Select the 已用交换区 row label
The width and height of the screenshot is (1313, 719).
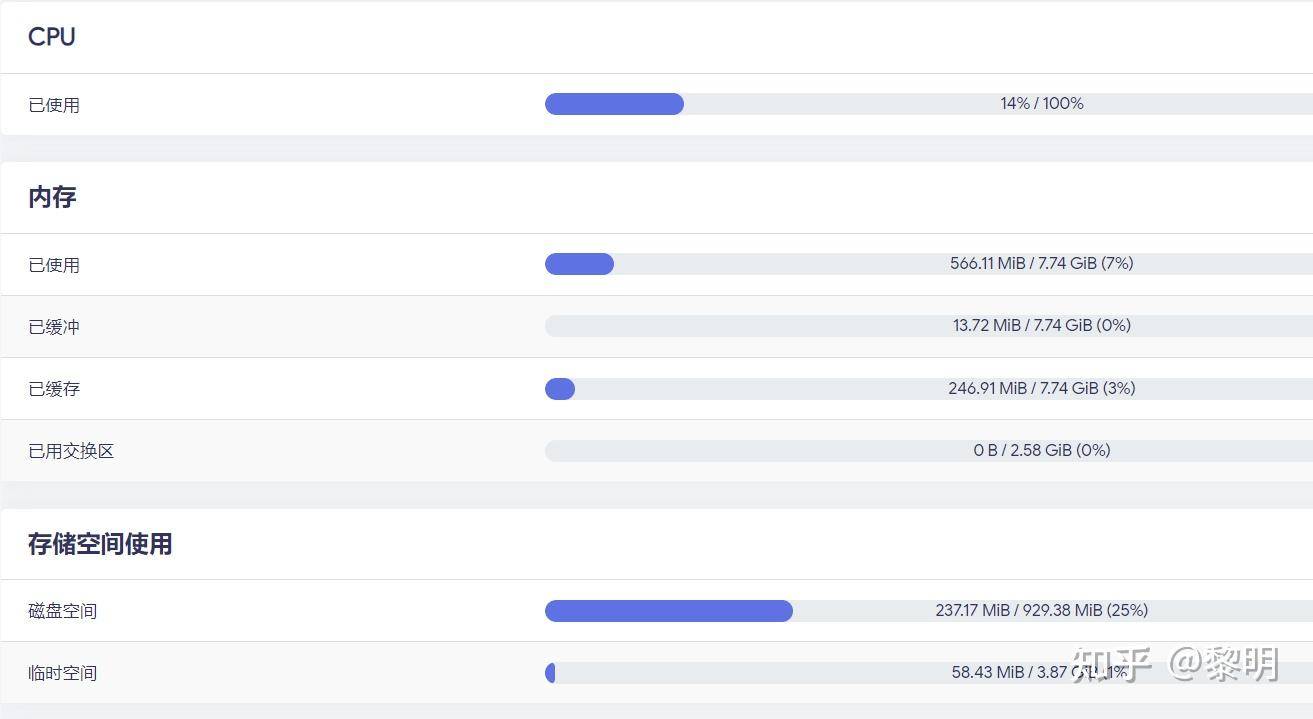[x=71, y=451]
